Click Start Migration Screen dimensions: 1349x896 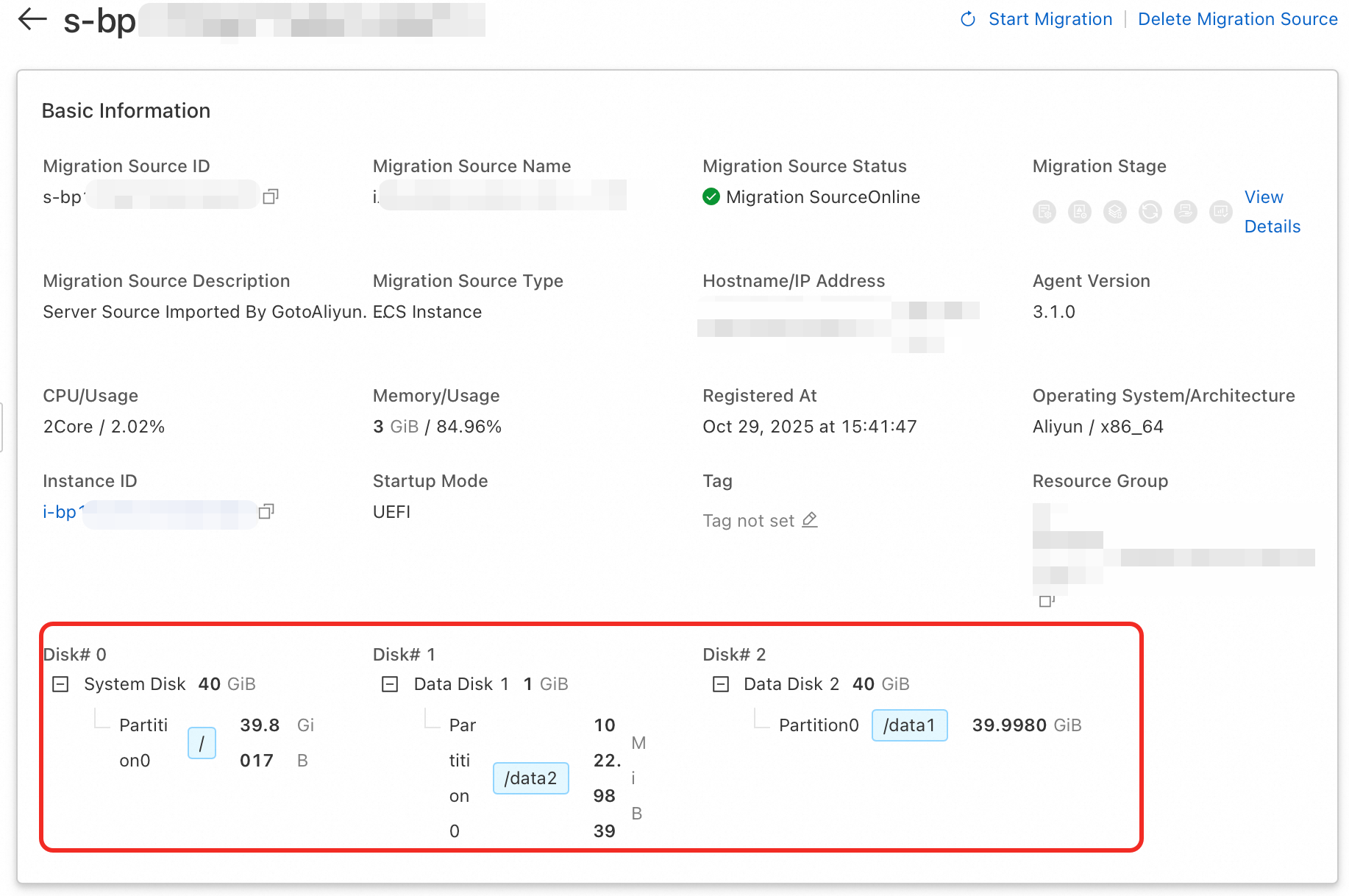pos(1050,19)
